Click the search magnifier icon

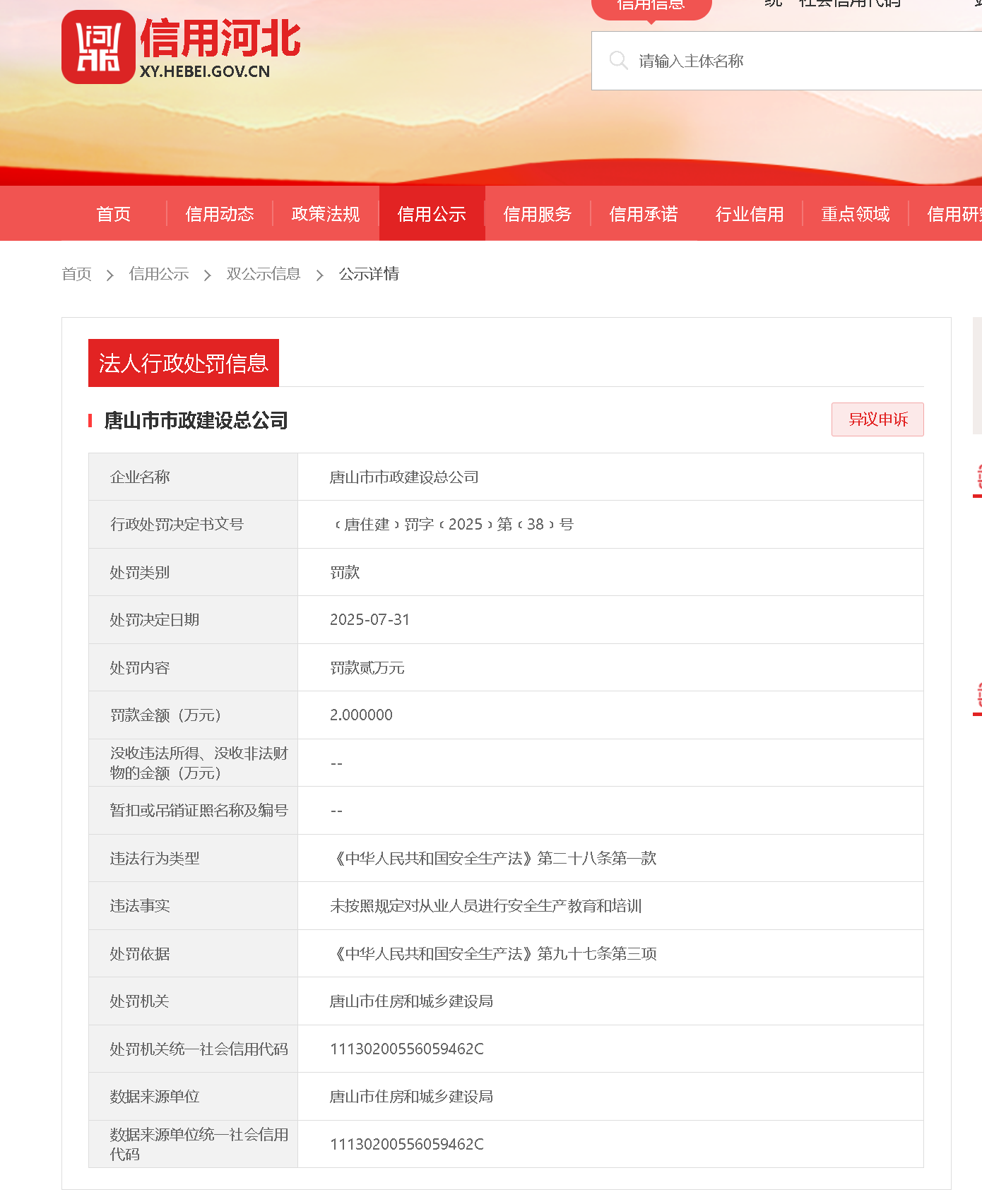coord(618,61)
